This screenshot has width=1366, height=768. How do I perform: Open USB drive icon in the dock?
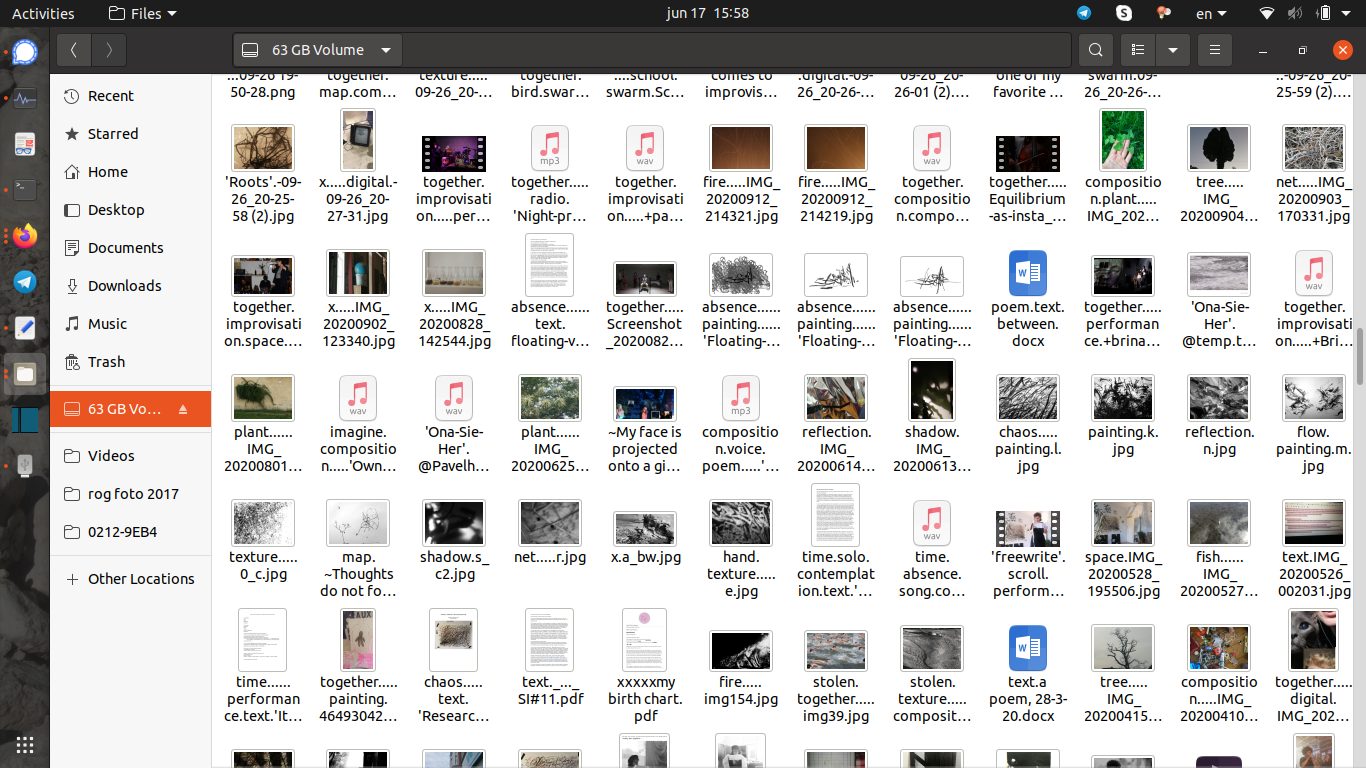tap(25, 466)
